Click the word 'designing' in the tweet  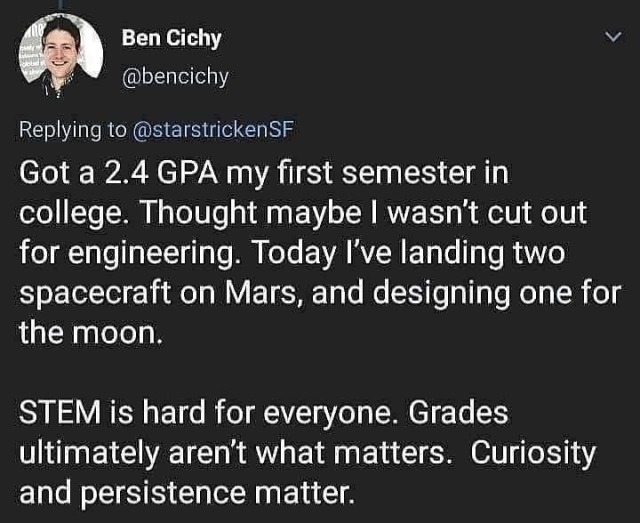tap(442, 294)
